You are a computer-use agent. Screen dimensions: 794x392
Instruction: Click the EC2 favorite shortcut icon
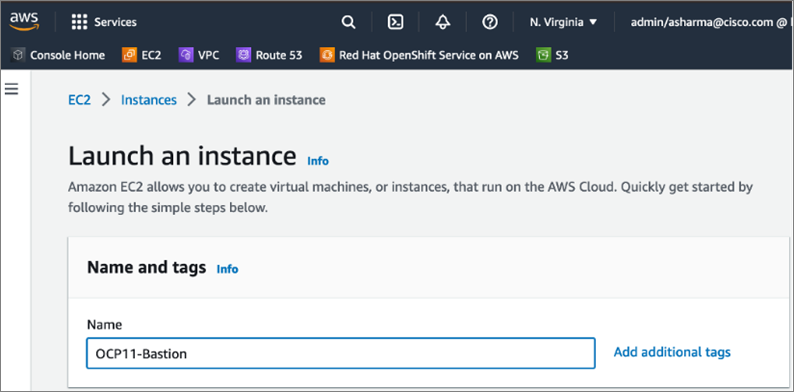tap(130, 55)
